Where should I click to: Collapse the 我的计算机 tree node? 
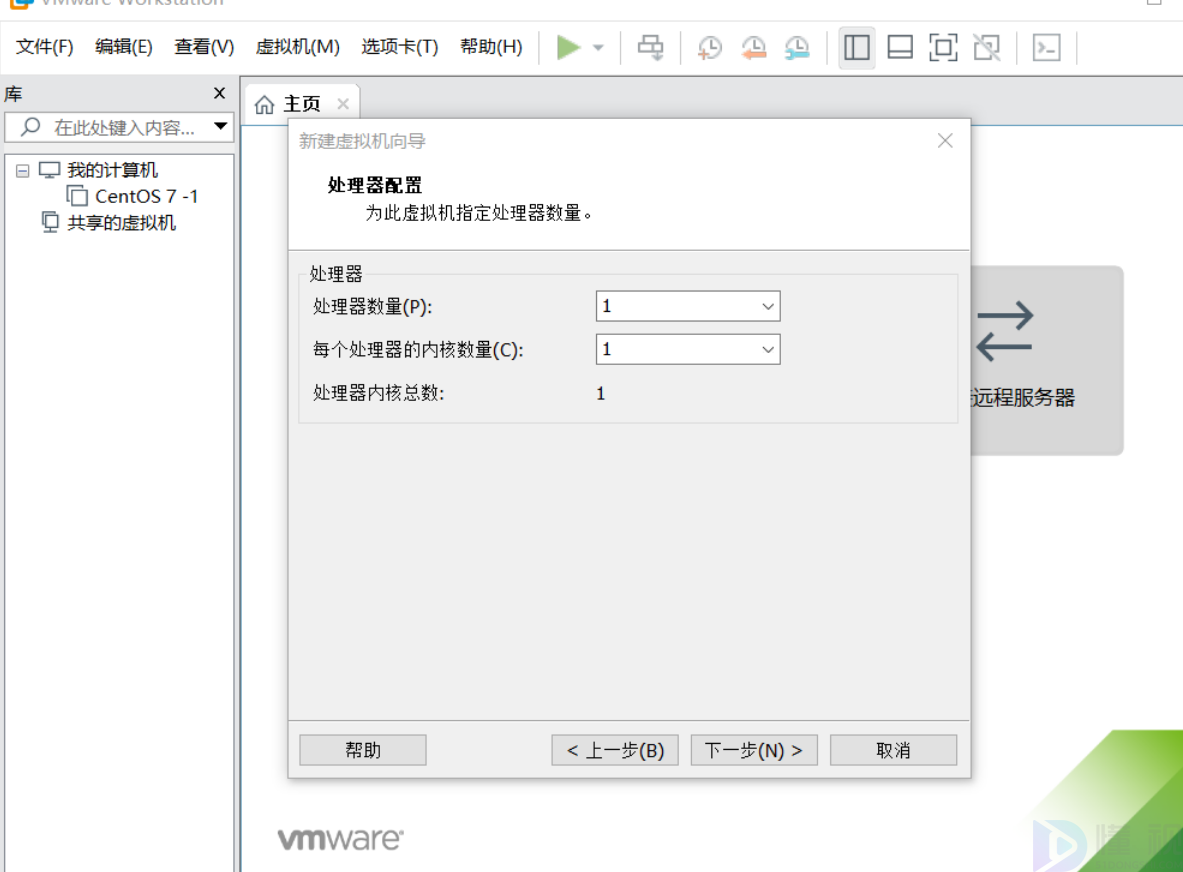[23, 171]
